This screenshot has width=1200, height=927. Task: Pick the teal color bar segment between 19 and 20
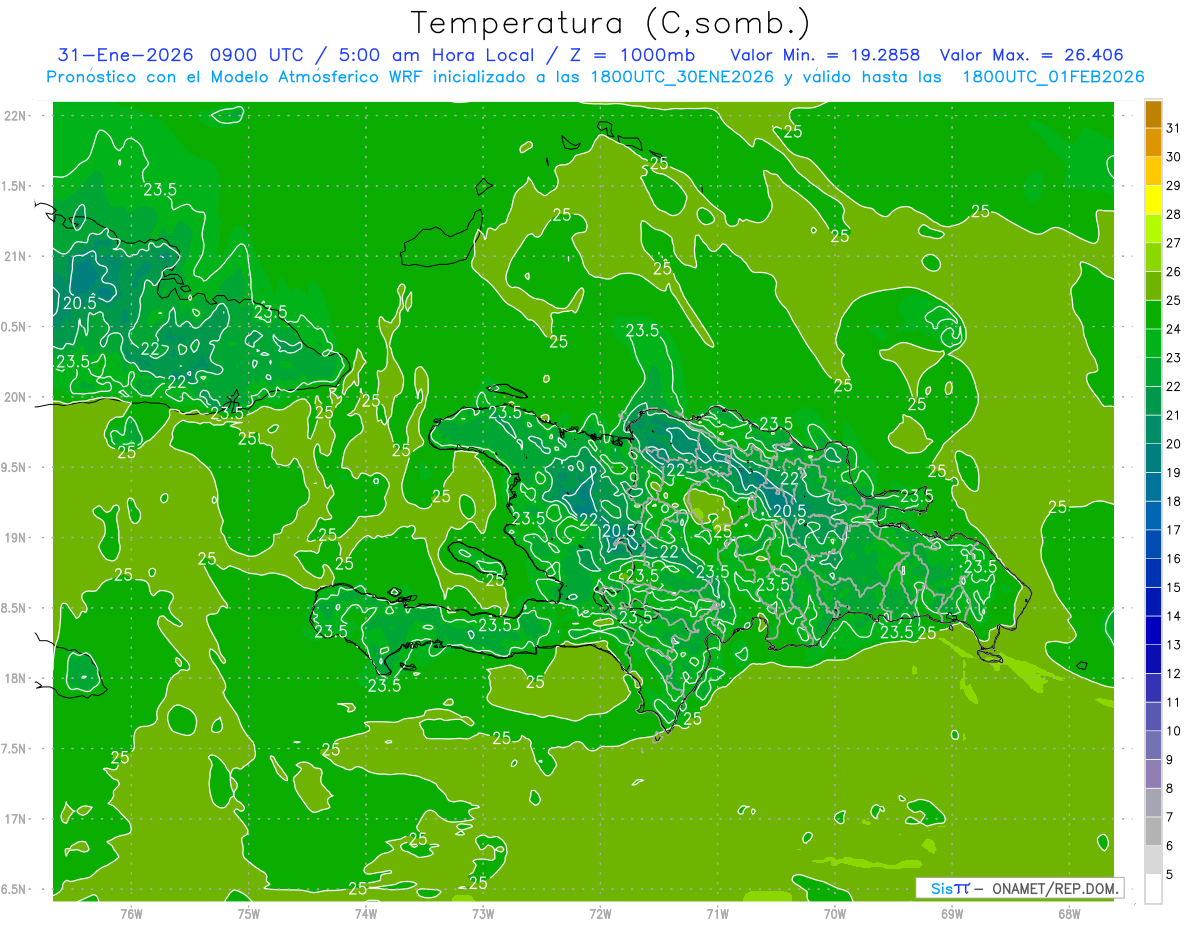coord(1153,459)
